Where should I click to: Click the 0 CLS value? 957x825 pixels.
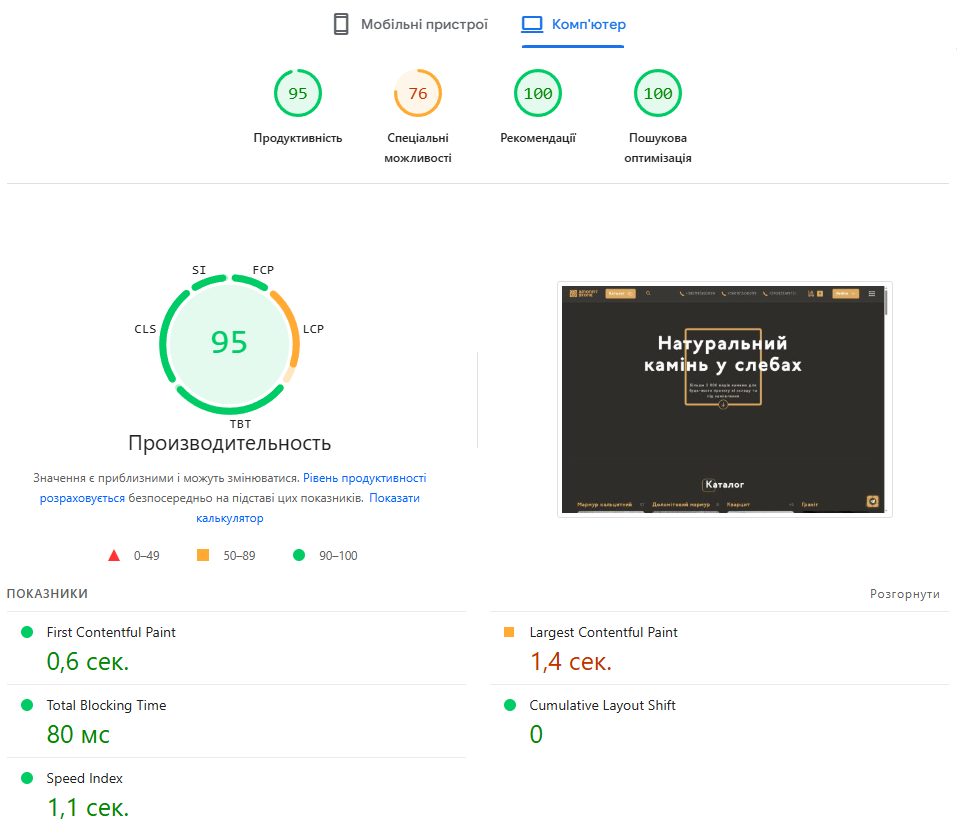(x=536, y=735)
